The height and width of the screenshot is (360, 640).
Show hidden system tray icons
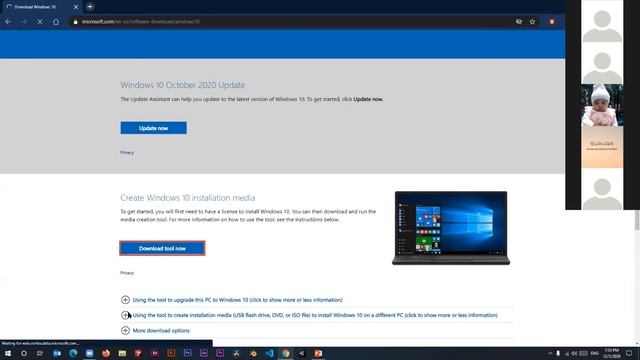click(550, 353)
